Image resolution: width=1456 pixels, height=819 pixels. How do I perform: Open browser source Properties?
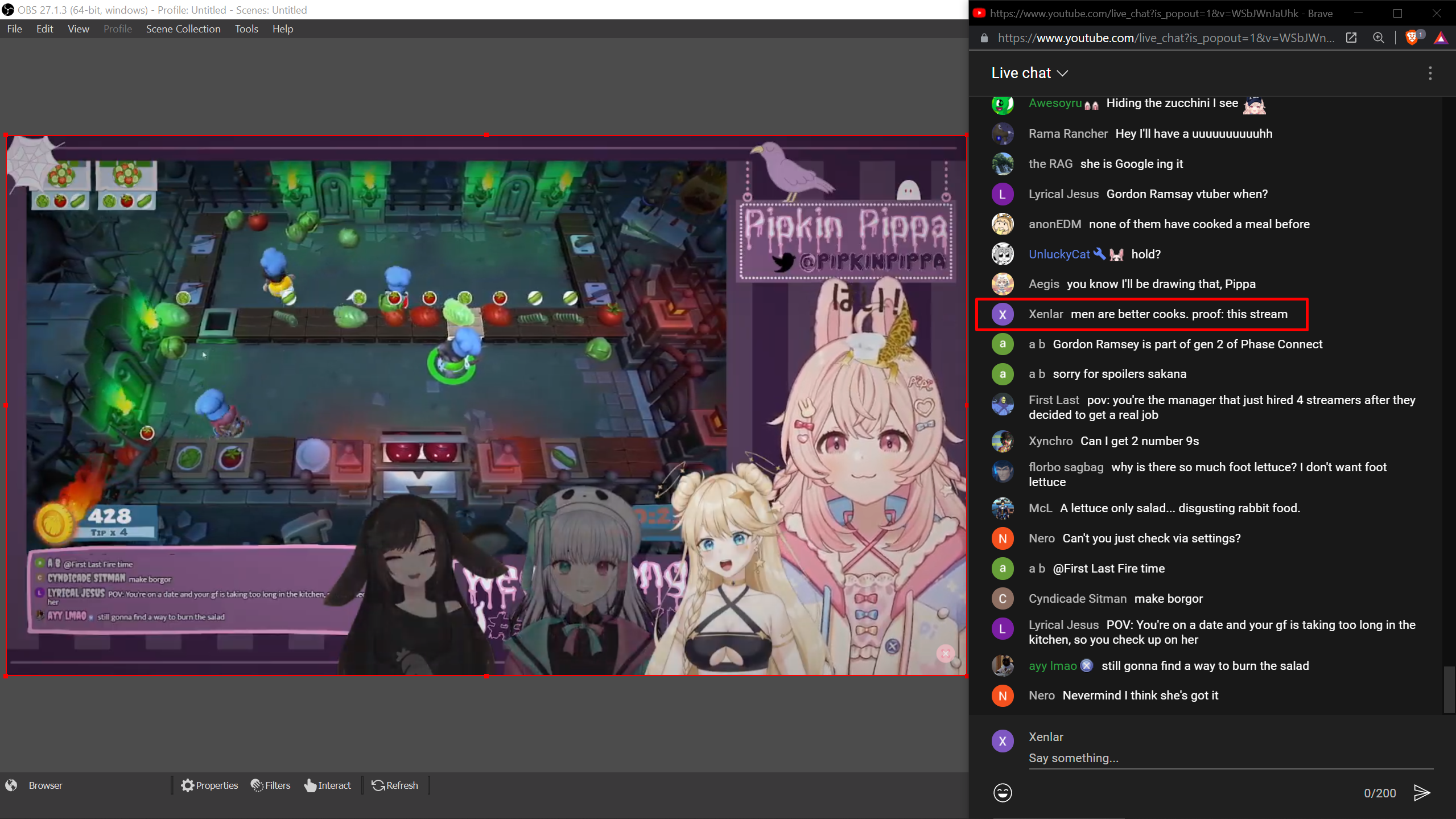click(x=209, y=785)
